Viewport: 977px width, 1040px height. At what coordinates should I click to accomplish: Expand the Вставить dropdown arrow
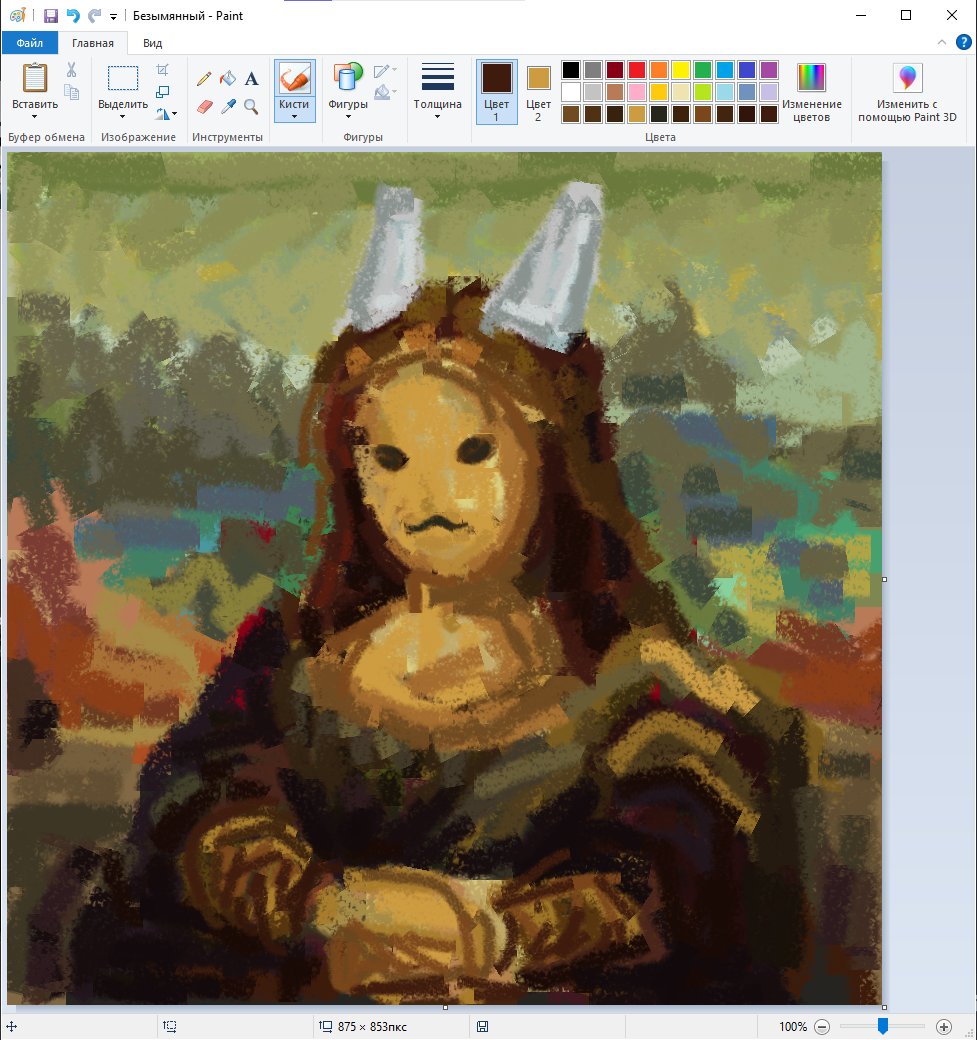pos(34,117)
